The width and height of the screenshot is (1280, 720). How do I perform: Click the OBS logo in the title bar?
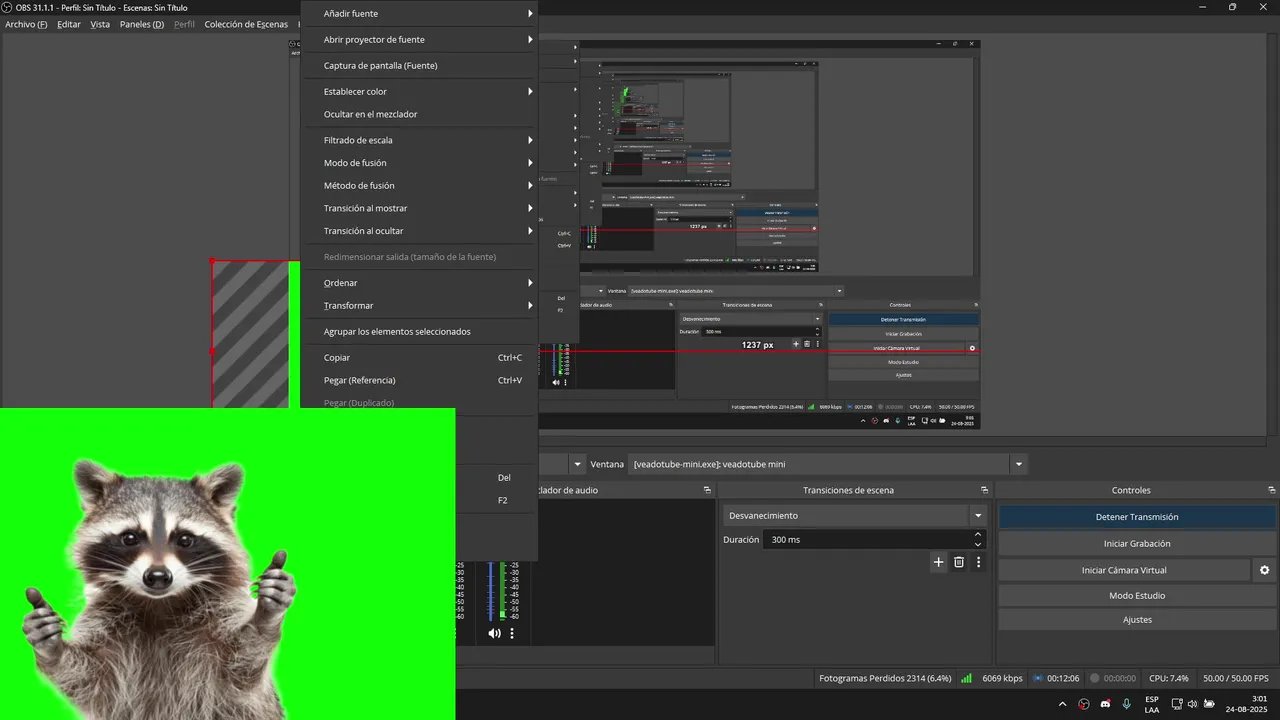(x=8, y=7)
